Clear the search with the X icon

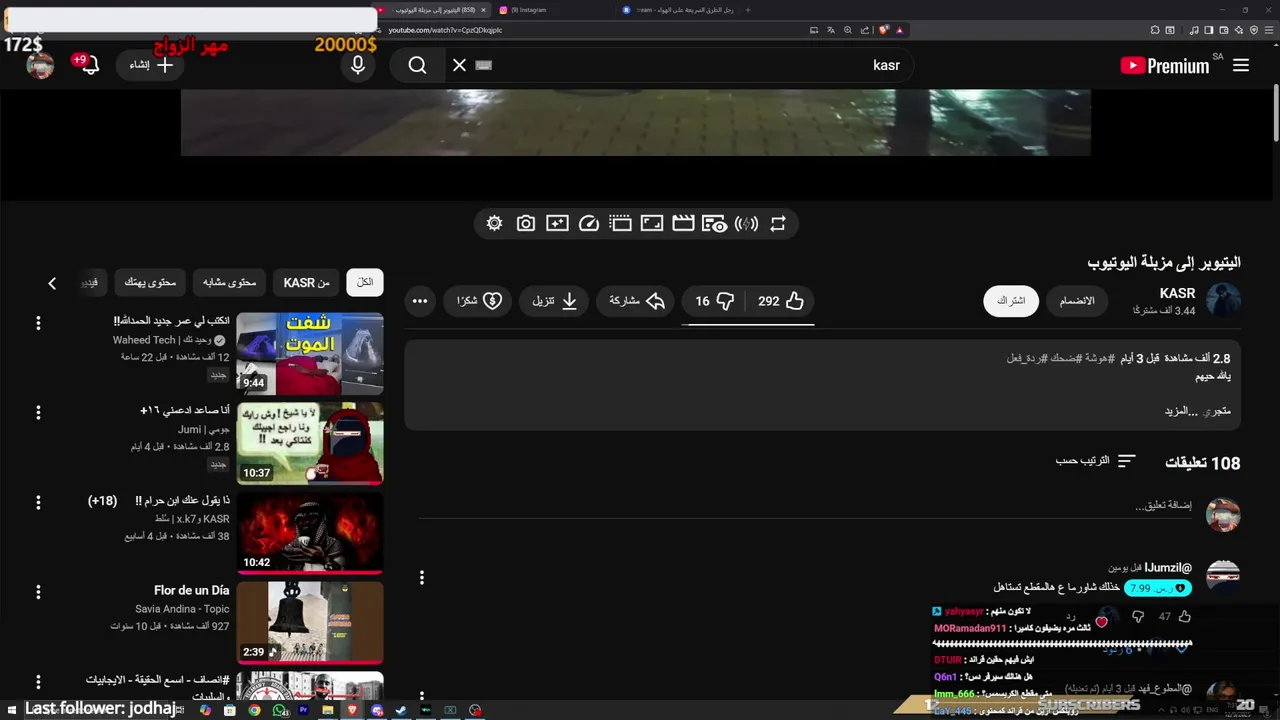coord(459,65)
